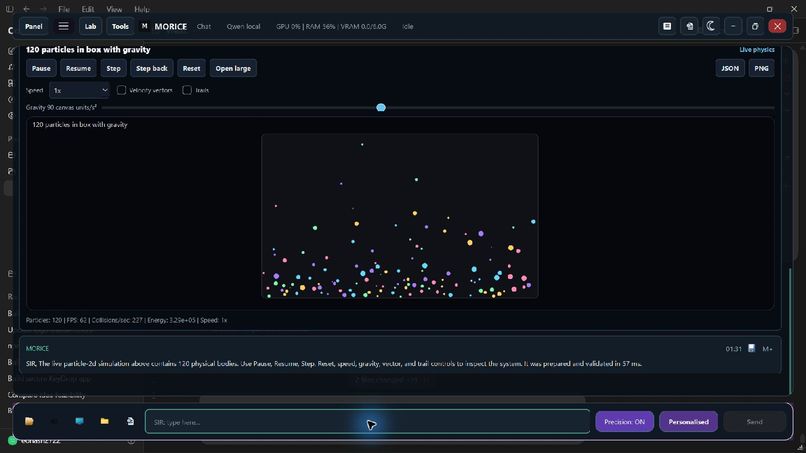Screen dimensions: 806x453
Task: Click the SIR type here input field
Action: pyautogui.click(x=368, y=422)
